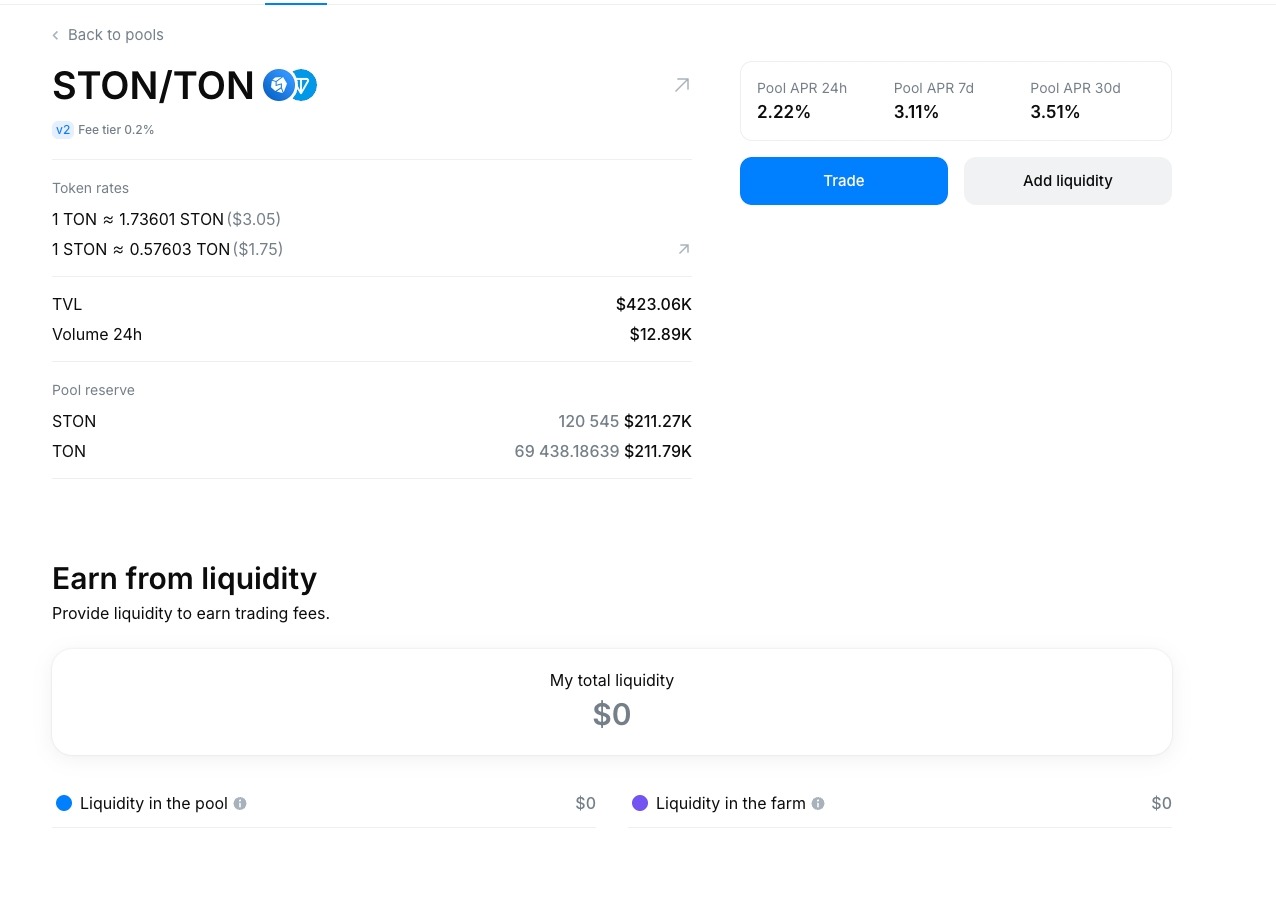The width and height of the screenshot is (1276, 916).
Task: Click the My total liquidity card
Action: click(x=612, y=701)
